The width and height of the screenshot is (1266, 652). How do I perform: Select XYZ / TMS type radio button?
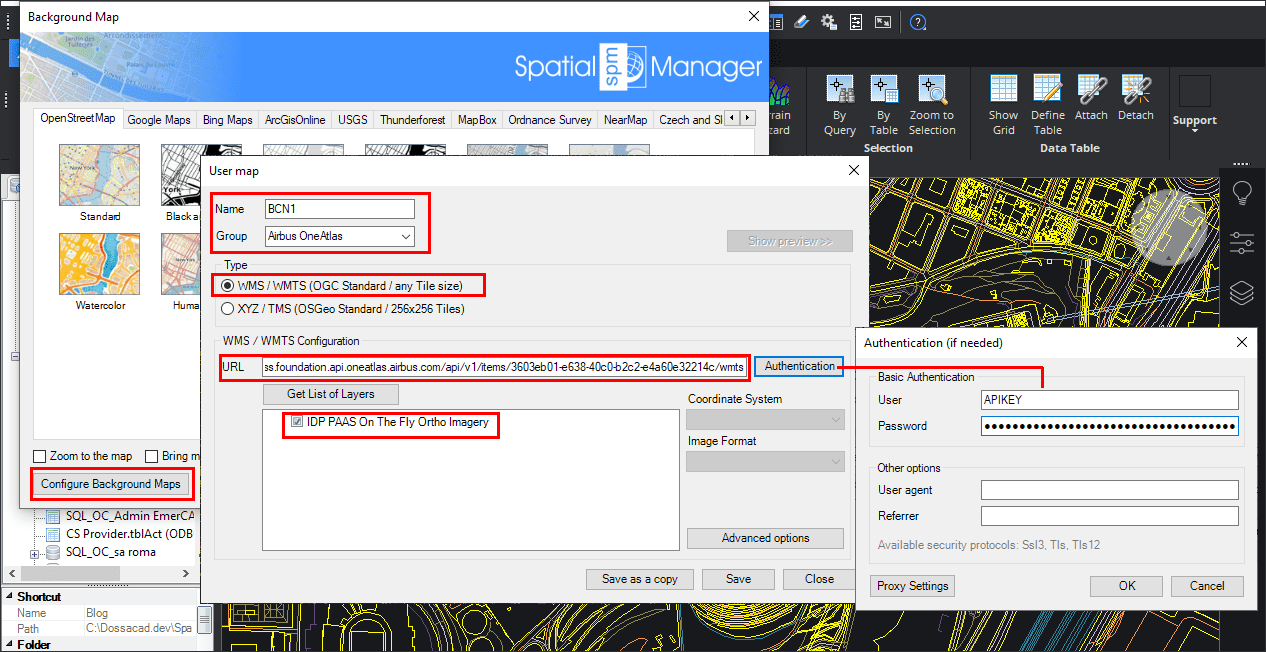click(228, 309)
